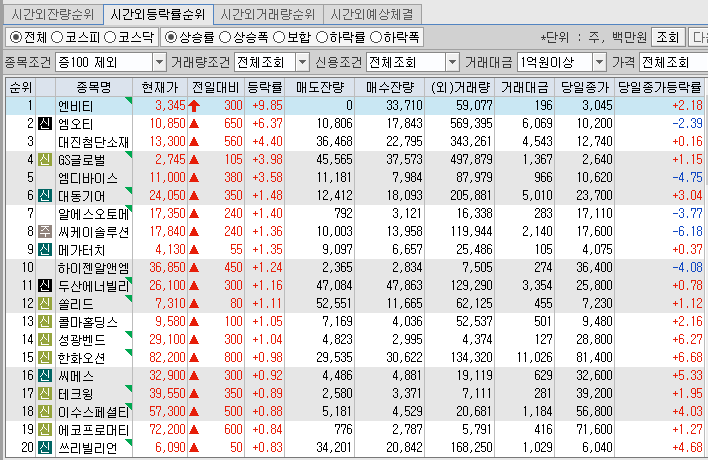Click the 신 badge icon beside 한화오션
Screen dimensions: 708x460
click(x=45, y=358)
